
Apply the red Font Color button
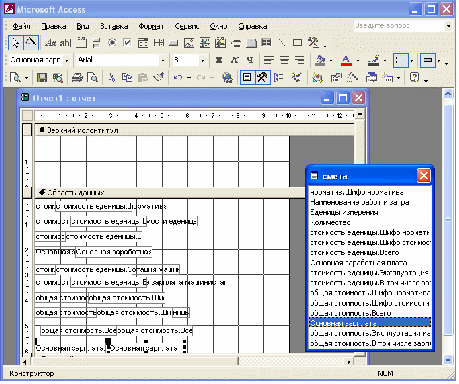[346, 60]
